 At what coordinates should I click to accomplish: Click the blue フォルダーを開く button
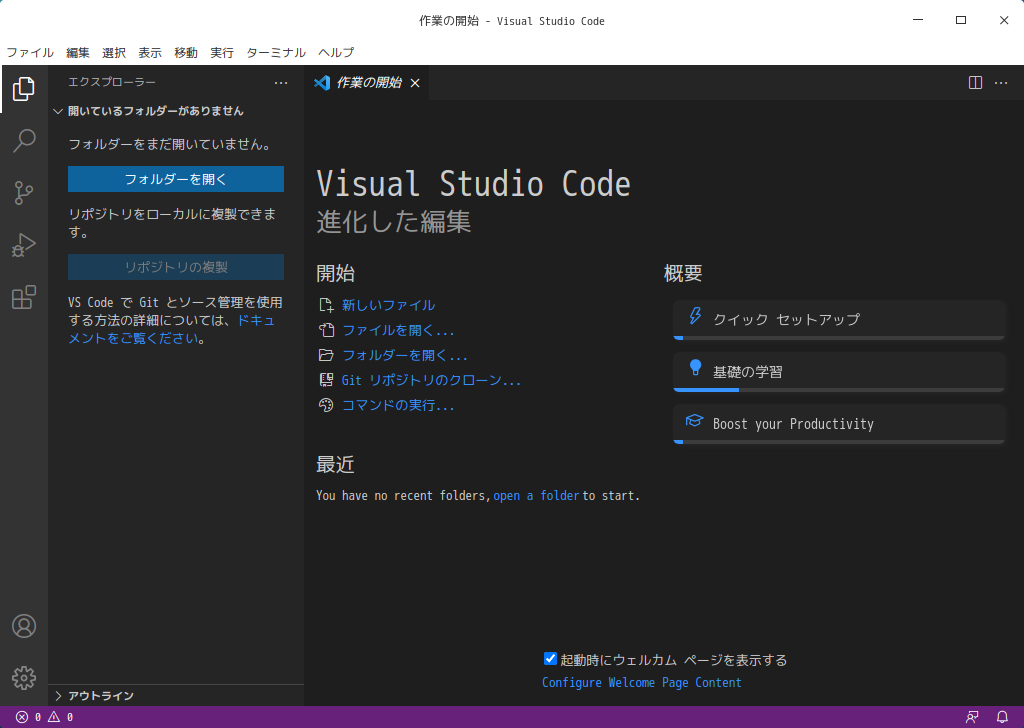coord(176,179)
